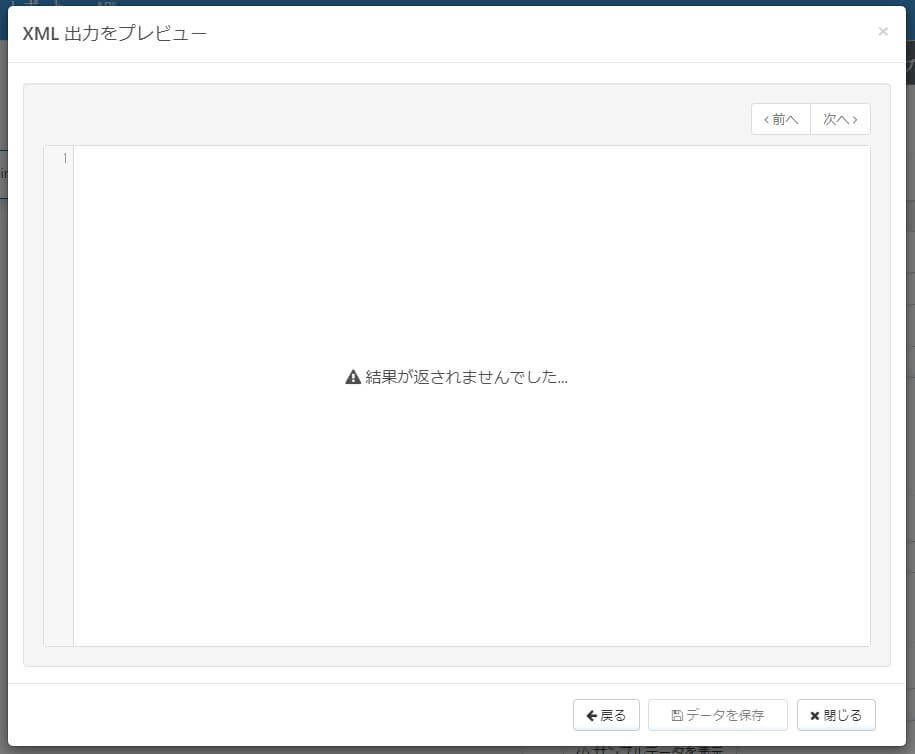Click the warning triangle icon beside the message
Image resolution: width=915 pixels, height=754 pixels.
pos(353,377)
